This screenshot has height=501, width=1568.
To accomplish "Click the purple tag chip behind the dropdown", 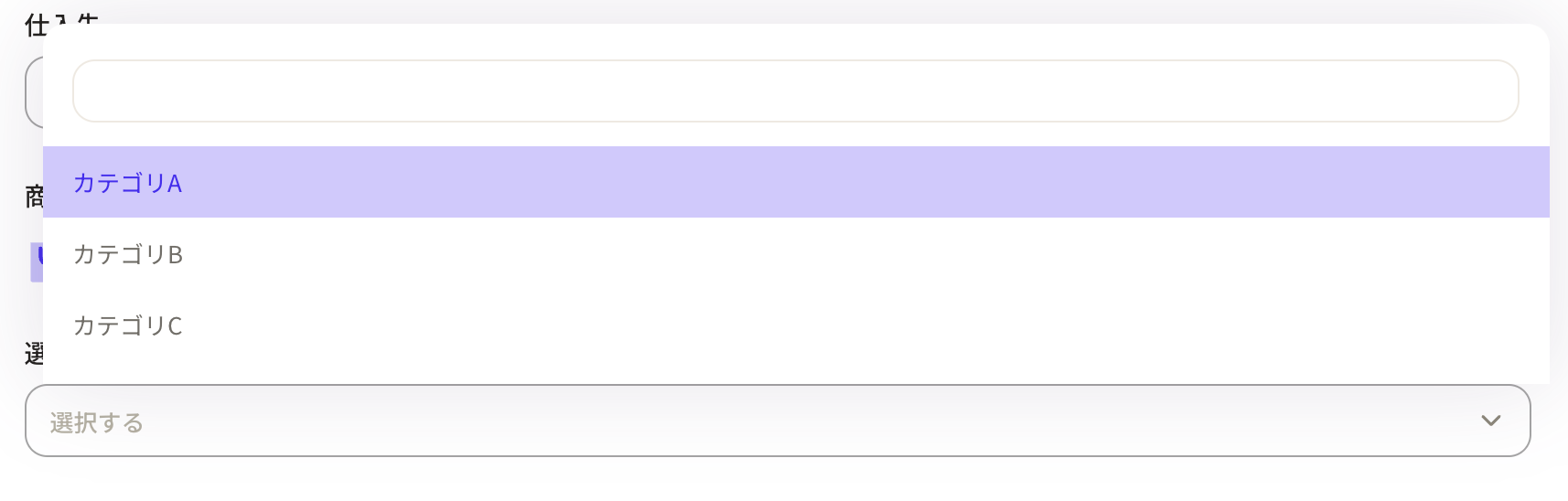I will [x=37, y=262].
